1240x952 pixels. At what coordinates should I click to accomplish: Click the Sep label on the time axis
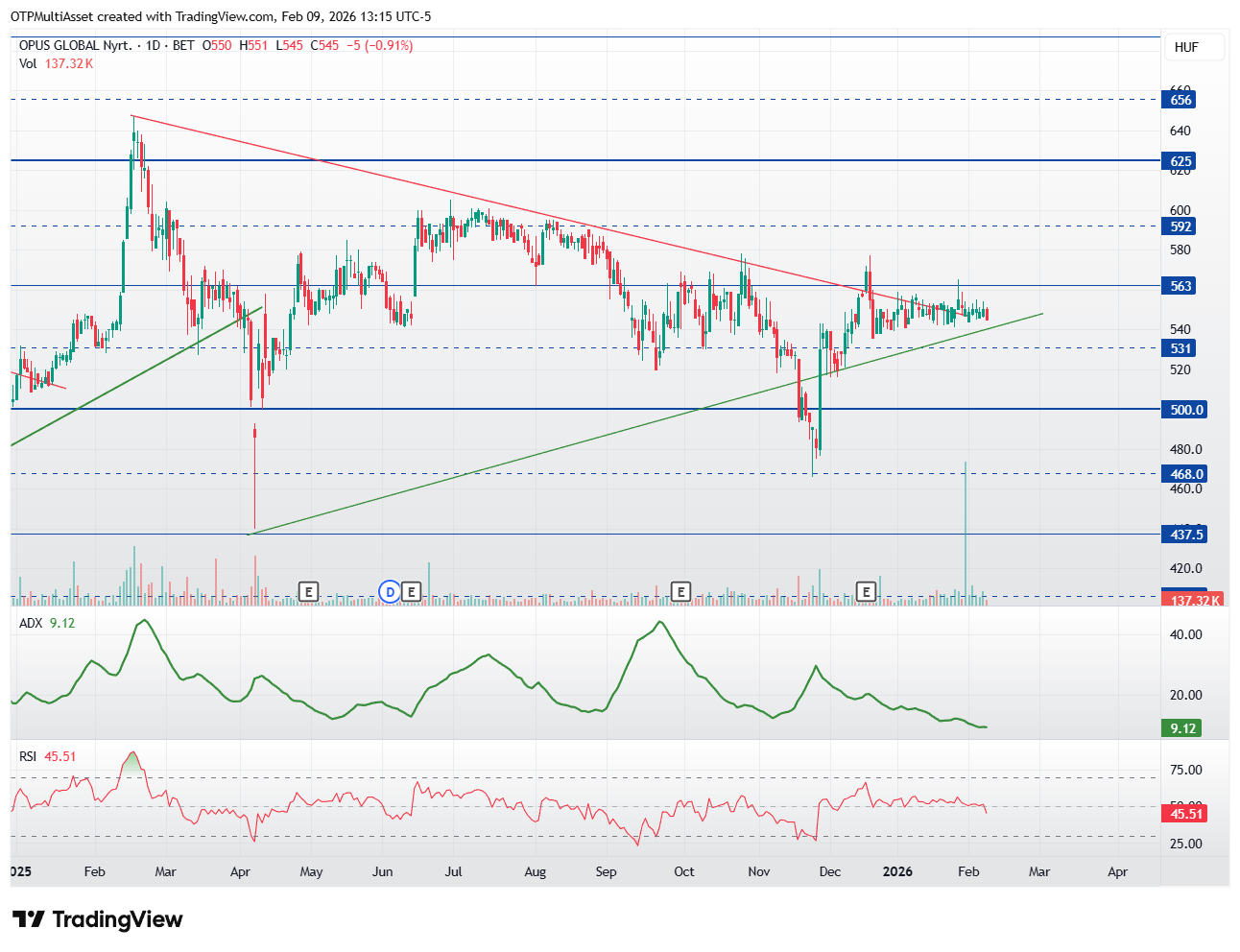(606, 871)
